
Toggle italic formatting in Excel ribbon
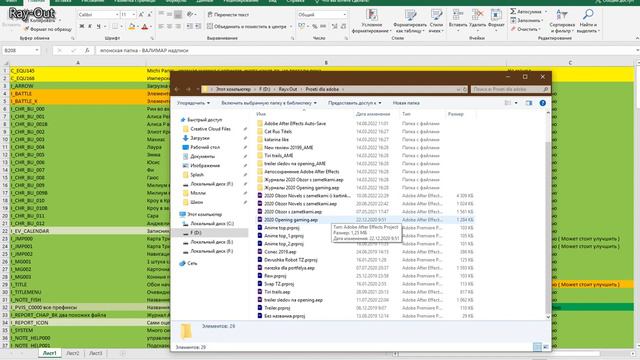pos(90,27)
